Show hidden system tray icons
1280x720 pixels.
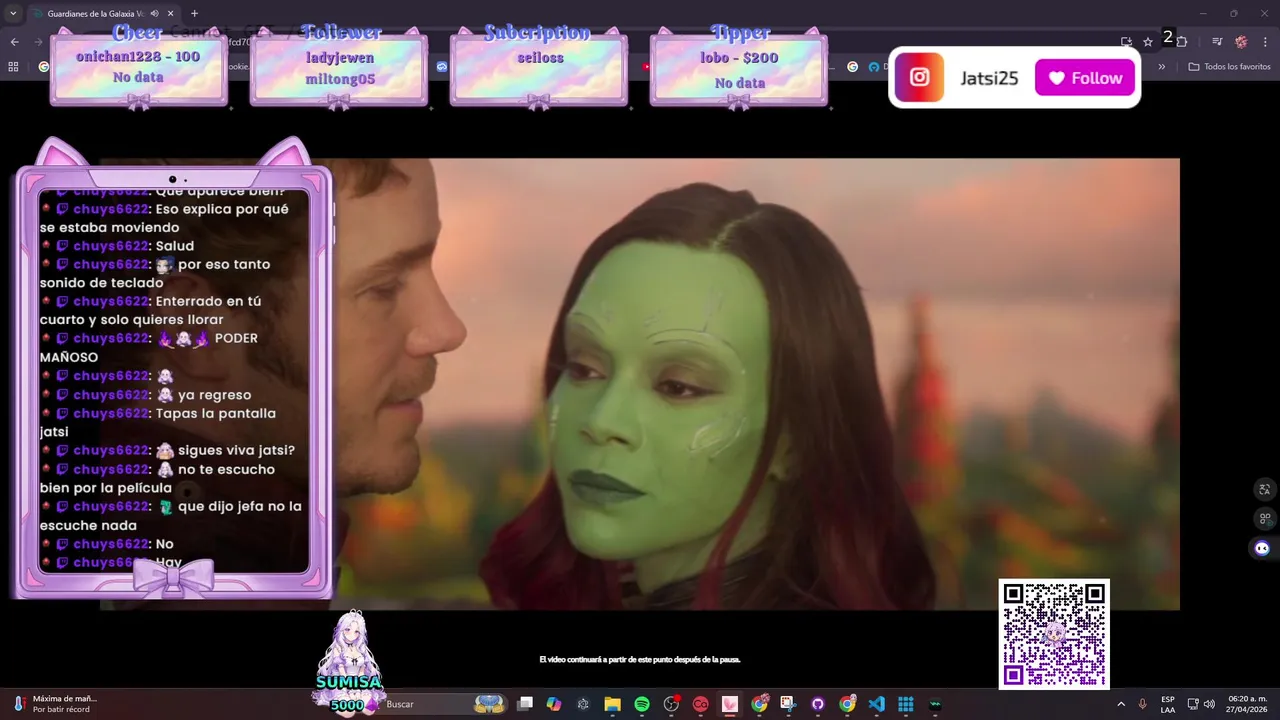pyautogui.click(x=1120, y=704)
